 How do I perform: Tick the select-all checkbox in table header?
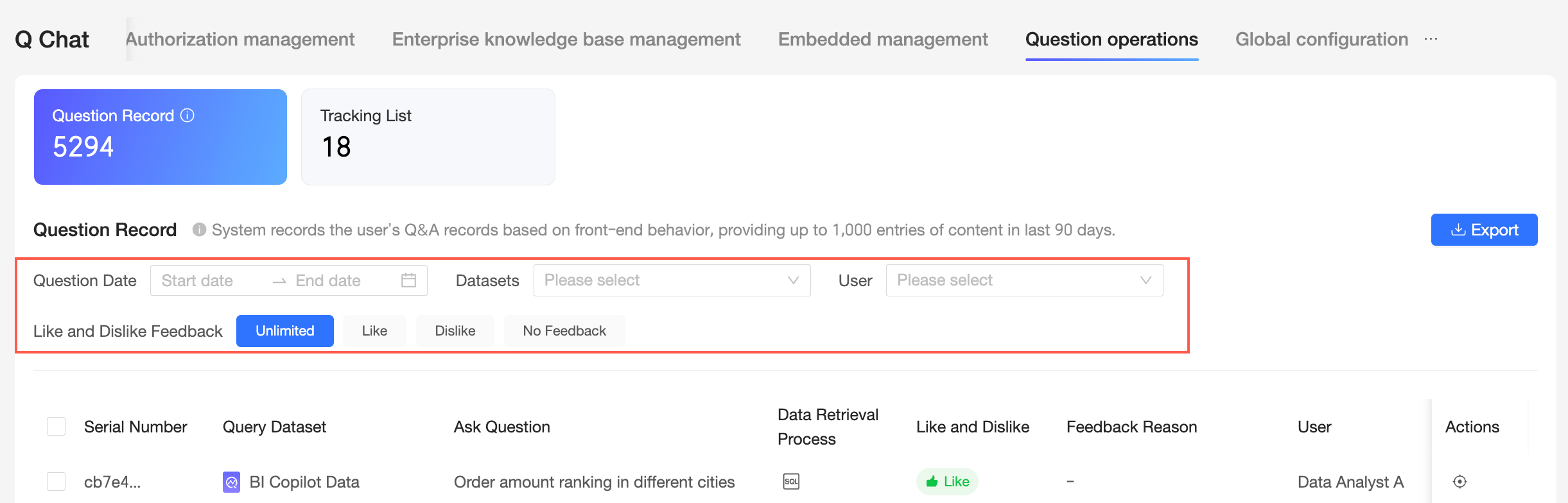pyautogui.click(x=57, y=427)
